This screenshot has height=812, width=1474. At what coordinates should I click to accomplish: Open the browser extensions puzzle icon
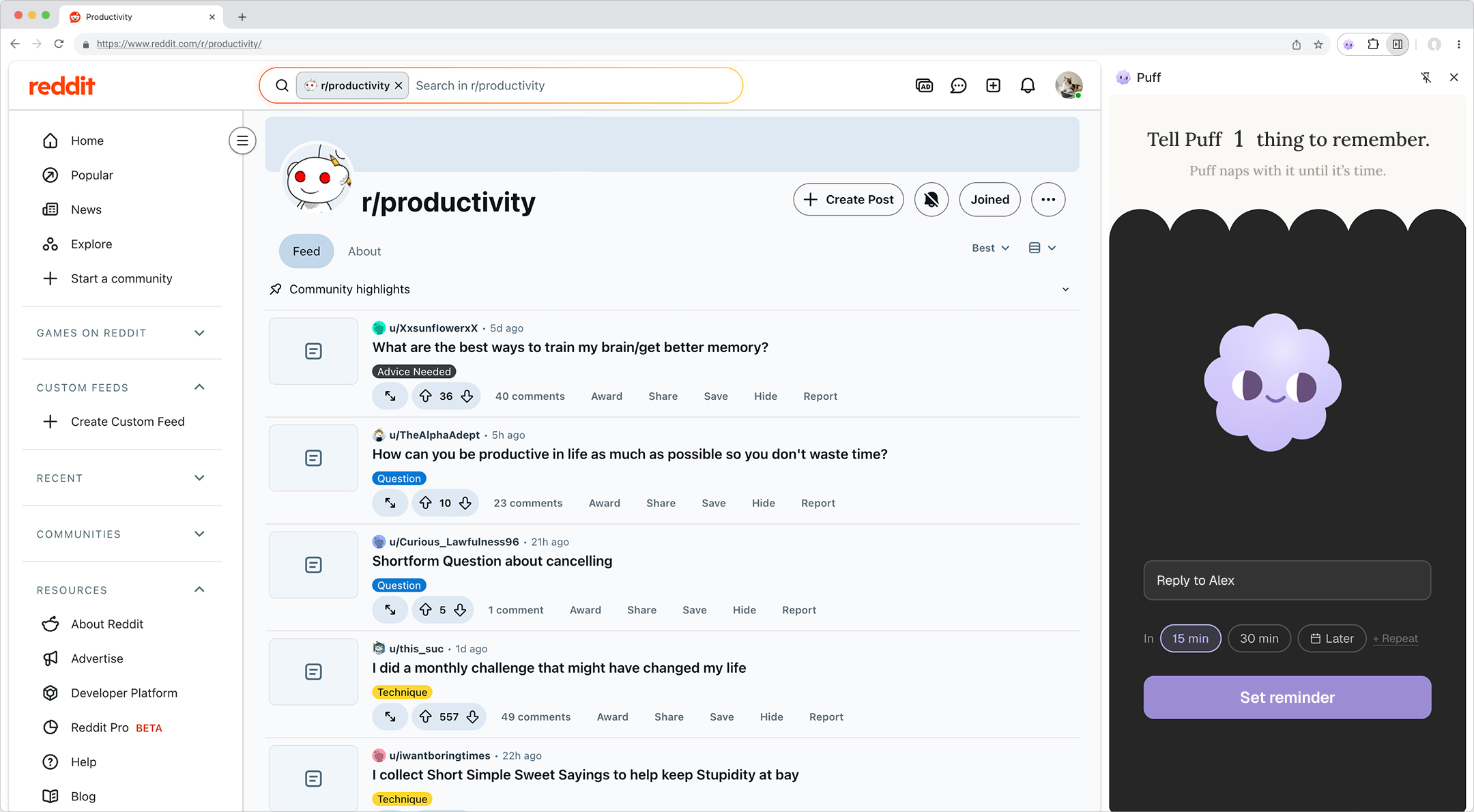pos(1373,44)
